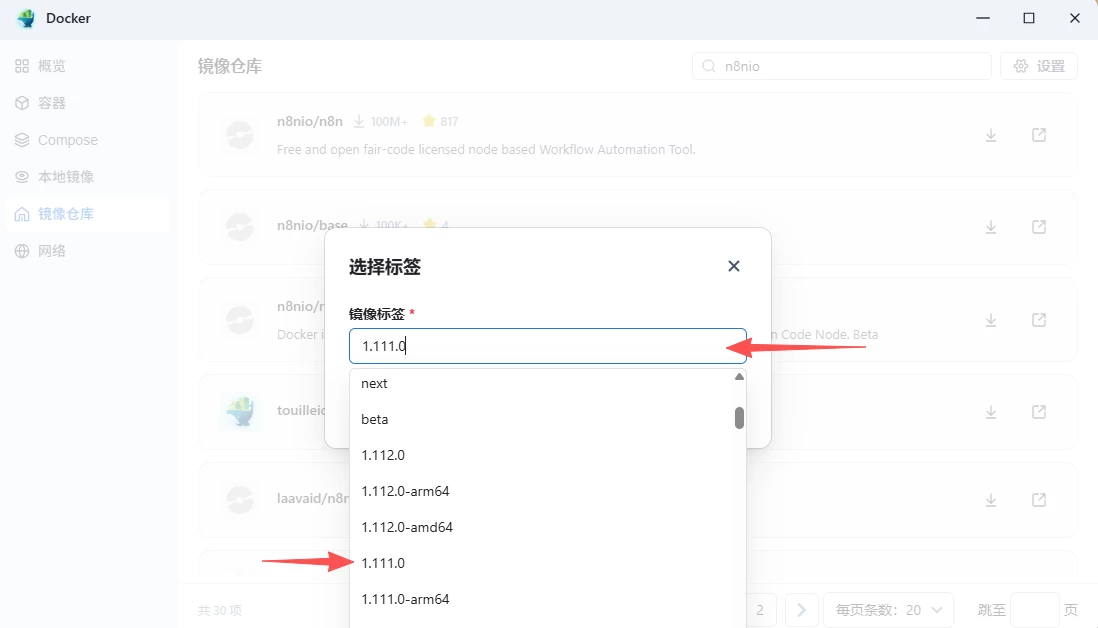Choose the 1.112.0-arm64 tag option
Viewport: 1098px width, 628px height.
(x=405, y=491)
